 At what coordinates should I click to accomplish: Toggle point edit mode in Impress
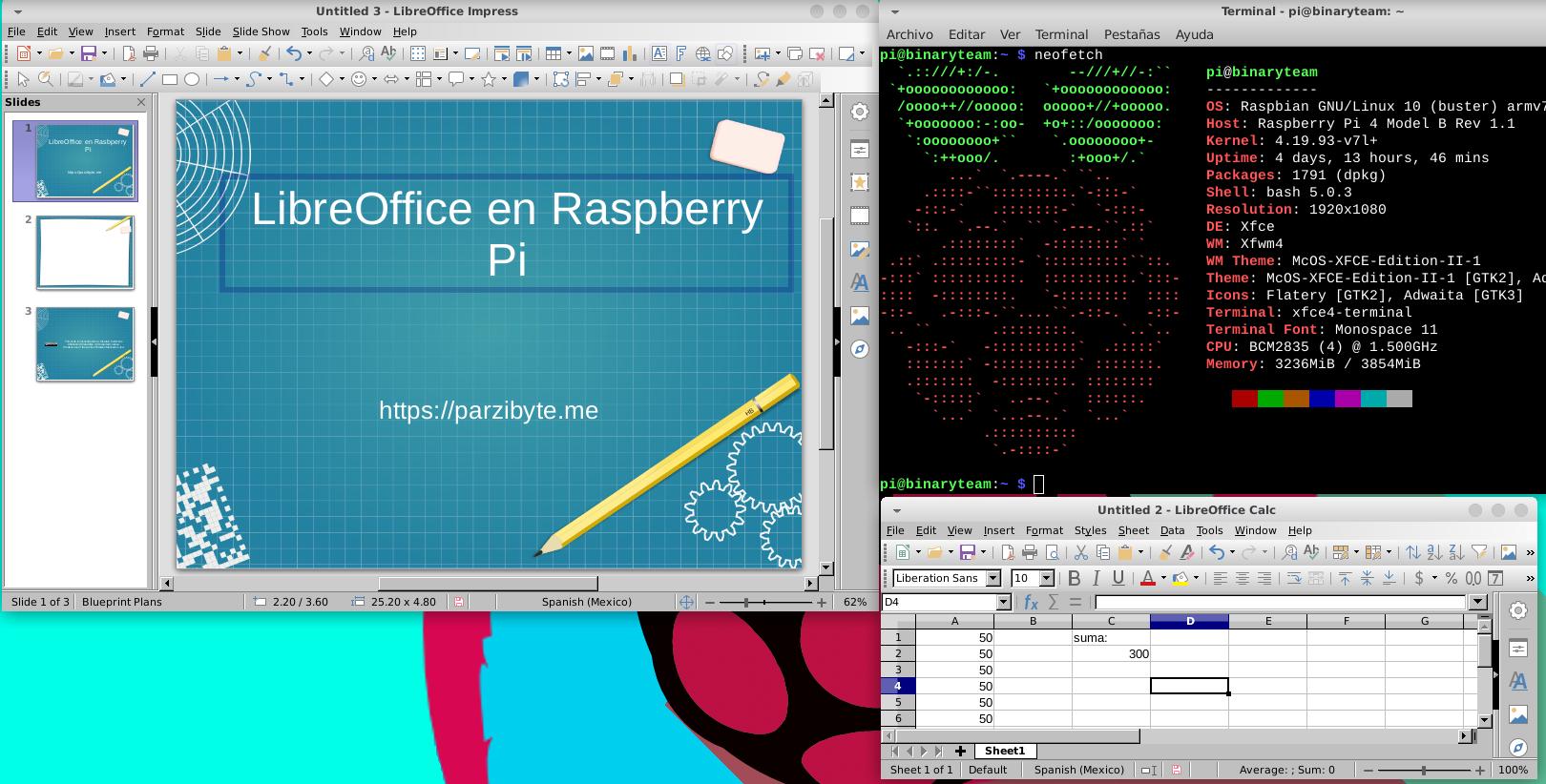(x=762, y=79)
